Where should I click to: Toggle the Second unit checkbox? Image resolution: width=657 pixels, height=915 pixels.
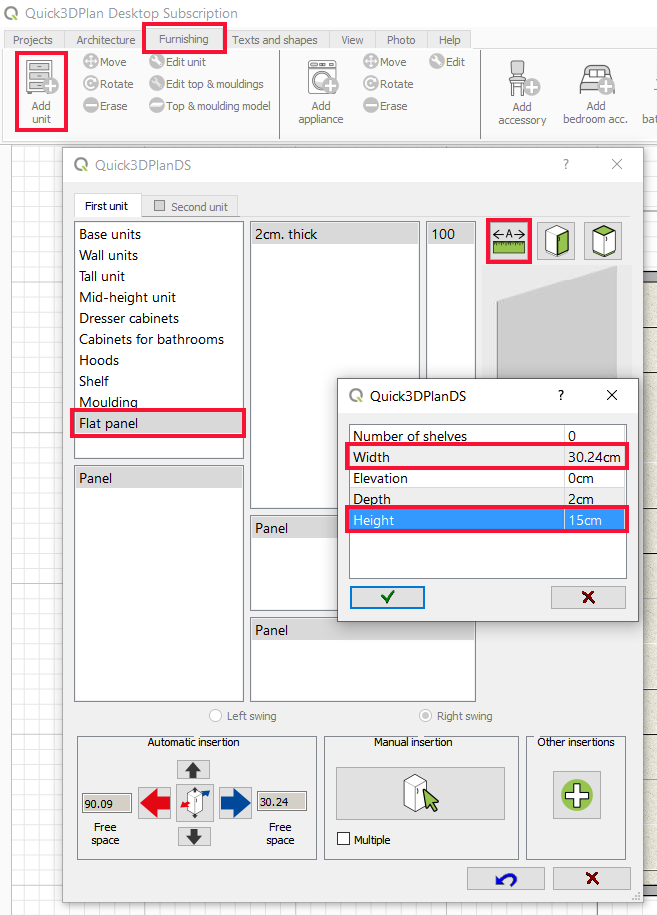pyautogui.click(x=159, y=206)
